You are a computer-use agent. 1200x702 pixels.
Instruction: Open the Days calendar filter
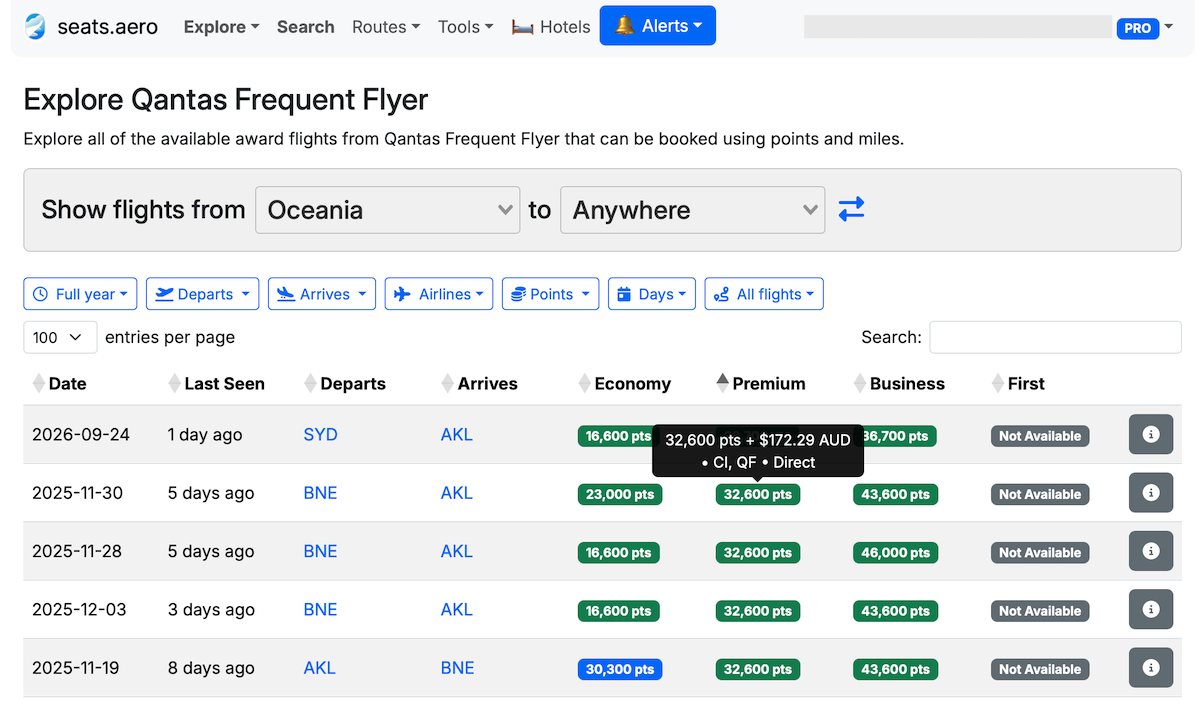(x=651, y=293)
